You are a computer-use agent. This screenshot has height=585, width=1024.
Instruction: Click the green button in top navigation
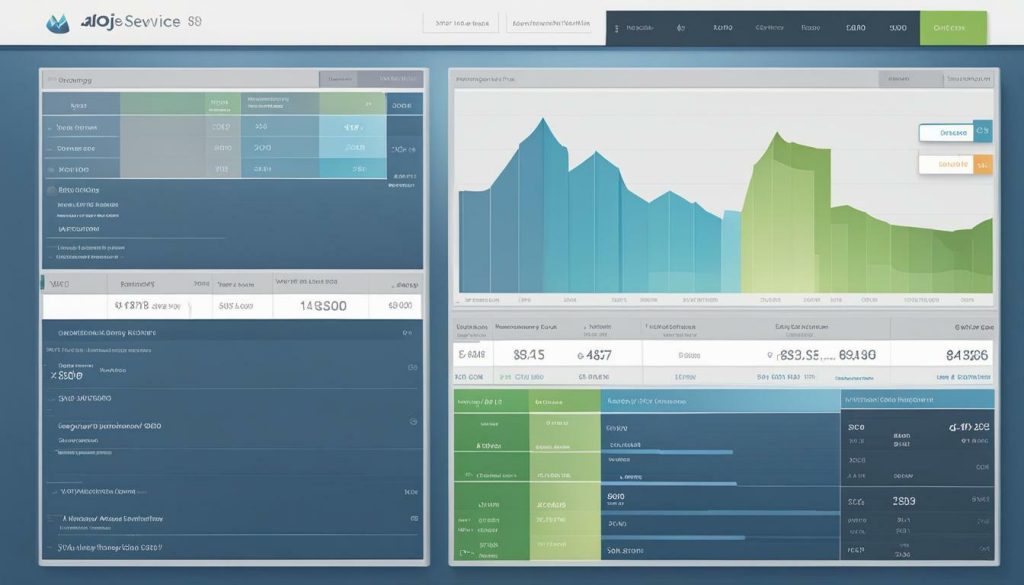tap(952, 28)
